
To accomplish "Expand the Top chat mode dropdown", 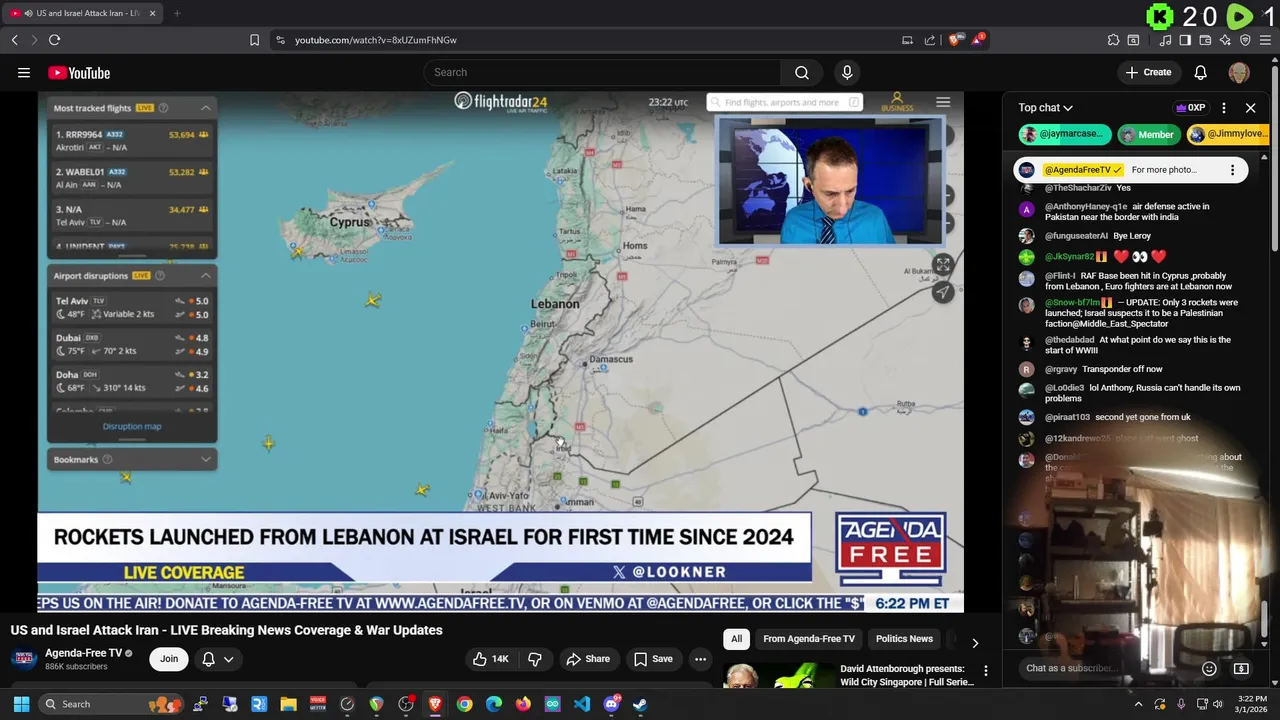I will (x=1046, y=108).
